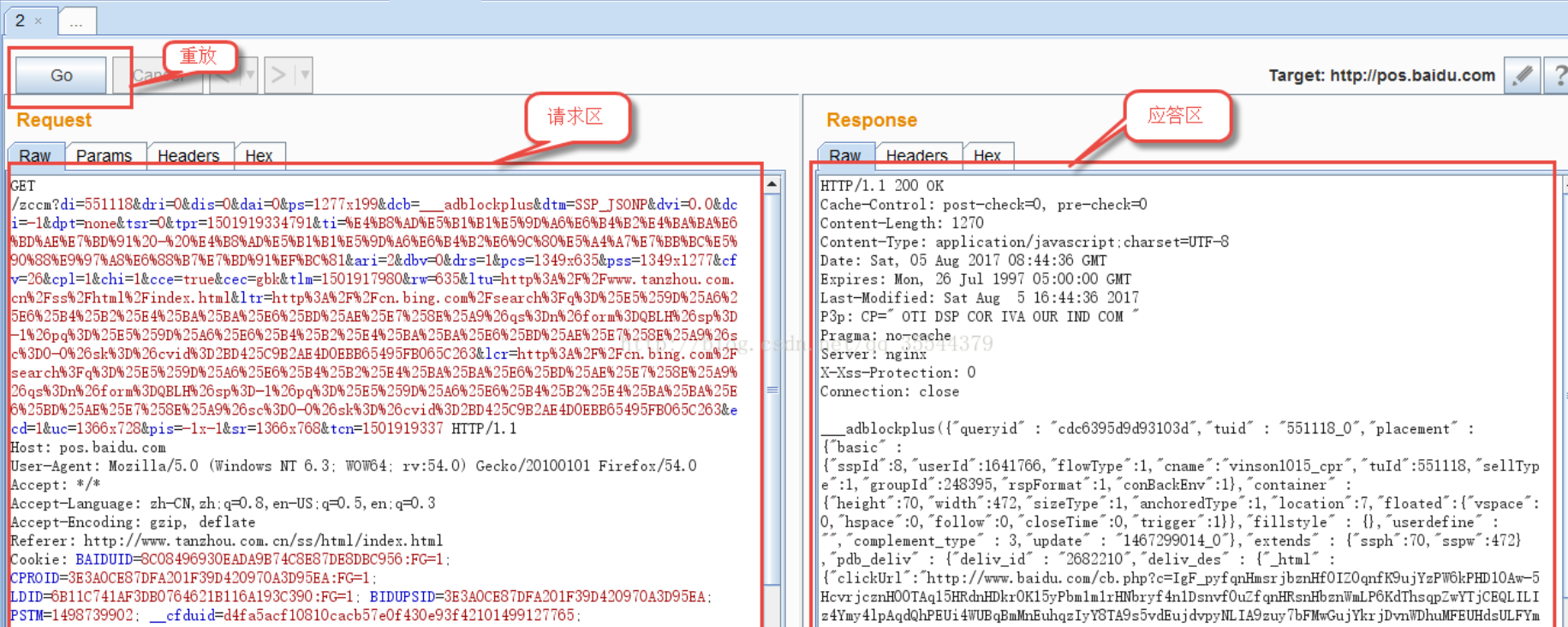1568x627 pixels.
Task: Click 'Content-Type: application/javascript' response header
Action: [x=1024, y=242]
